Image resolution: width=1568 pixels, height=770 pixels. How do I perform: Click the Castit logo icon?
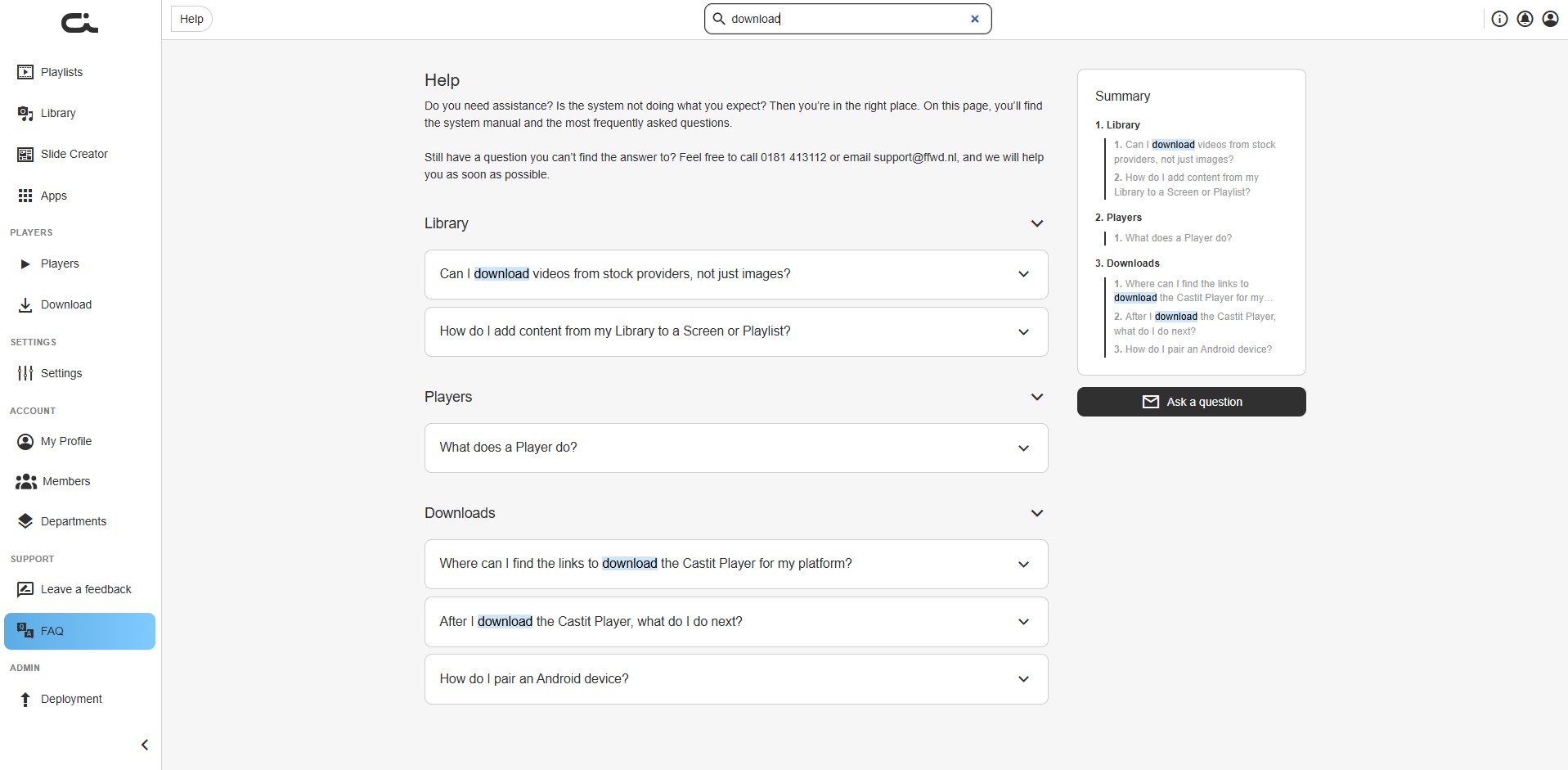[x=79, y=23]
